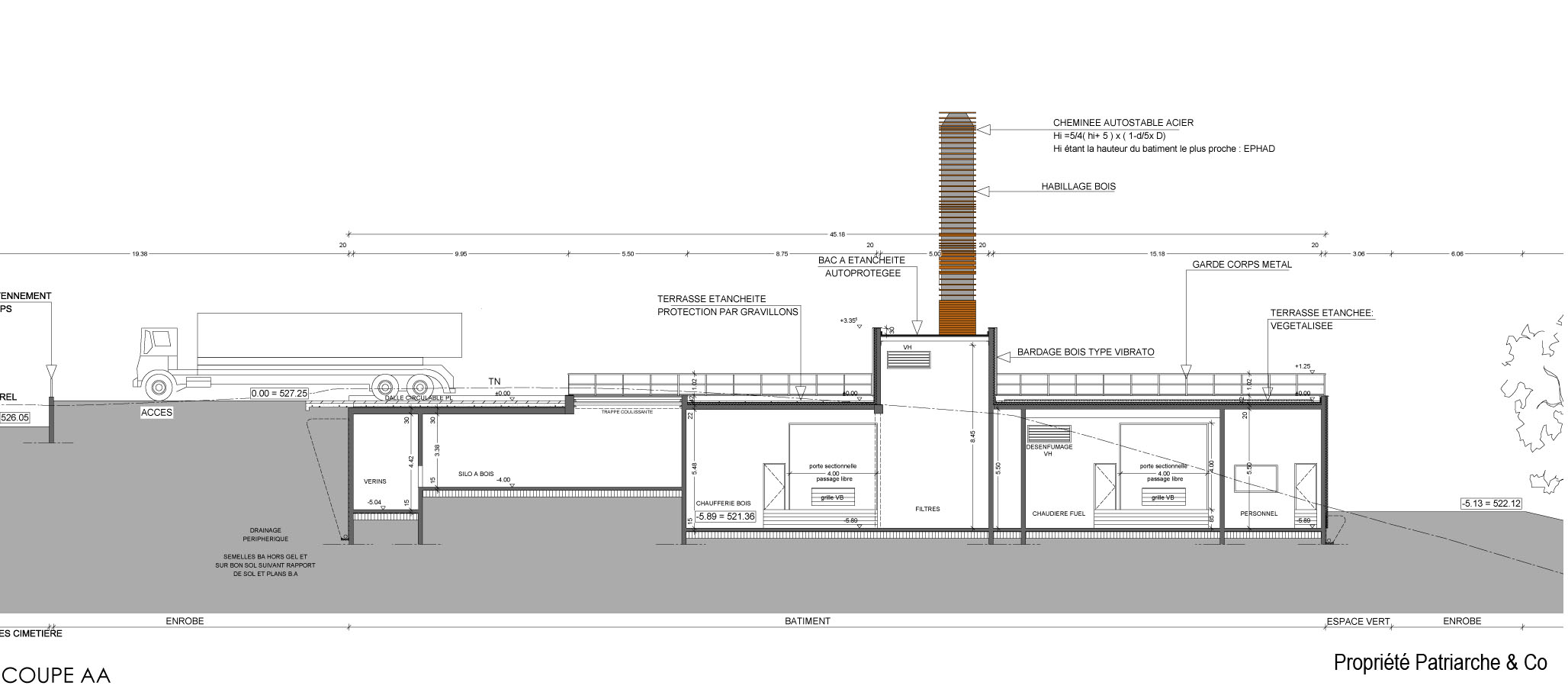Click the GARDE CORPS METAL label

1242,265
